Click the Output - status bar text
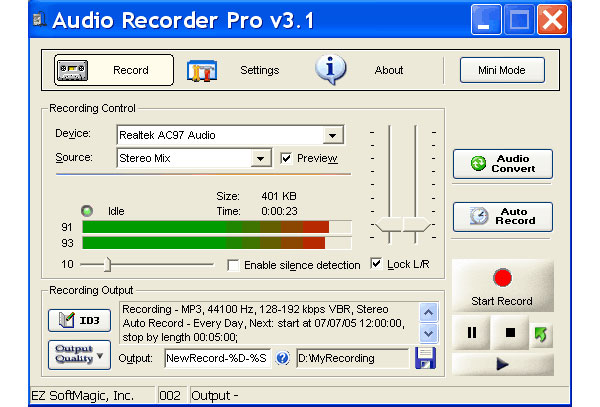Image resolution: width=600 pixels, height=407 pixels. point(215,396)
